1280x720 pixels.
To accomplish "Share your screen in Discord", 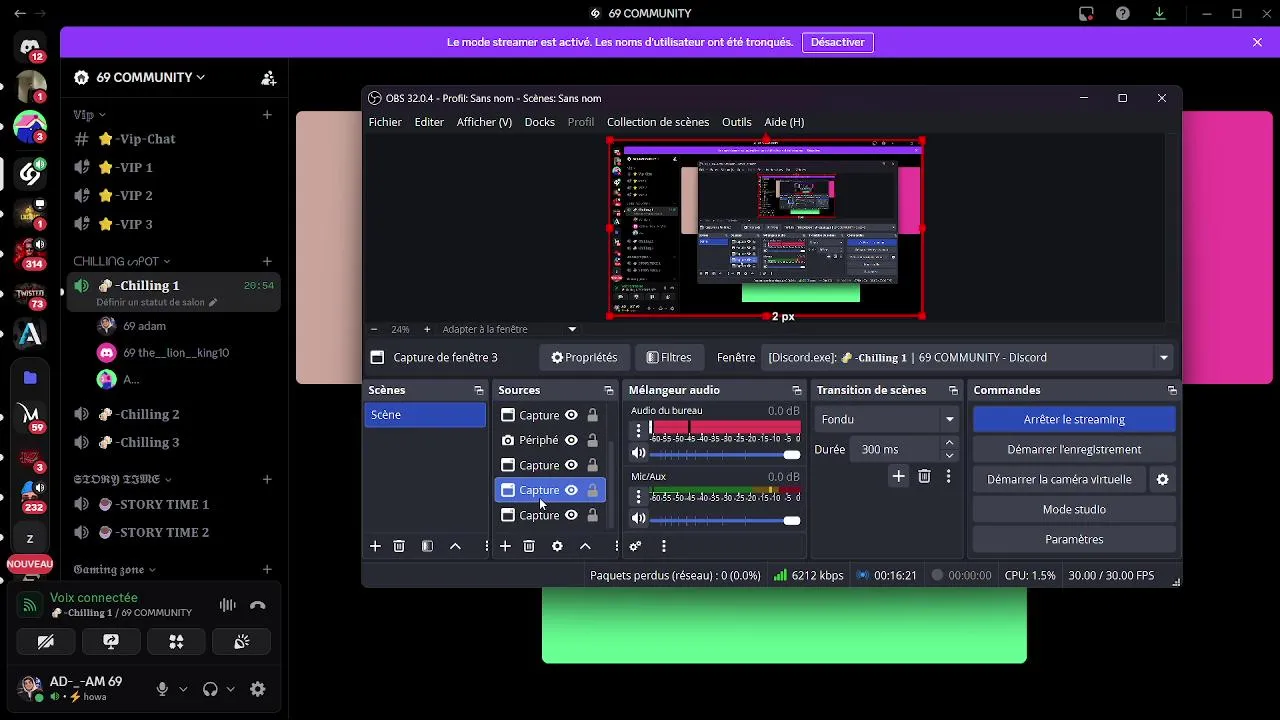I will (111, 642).
